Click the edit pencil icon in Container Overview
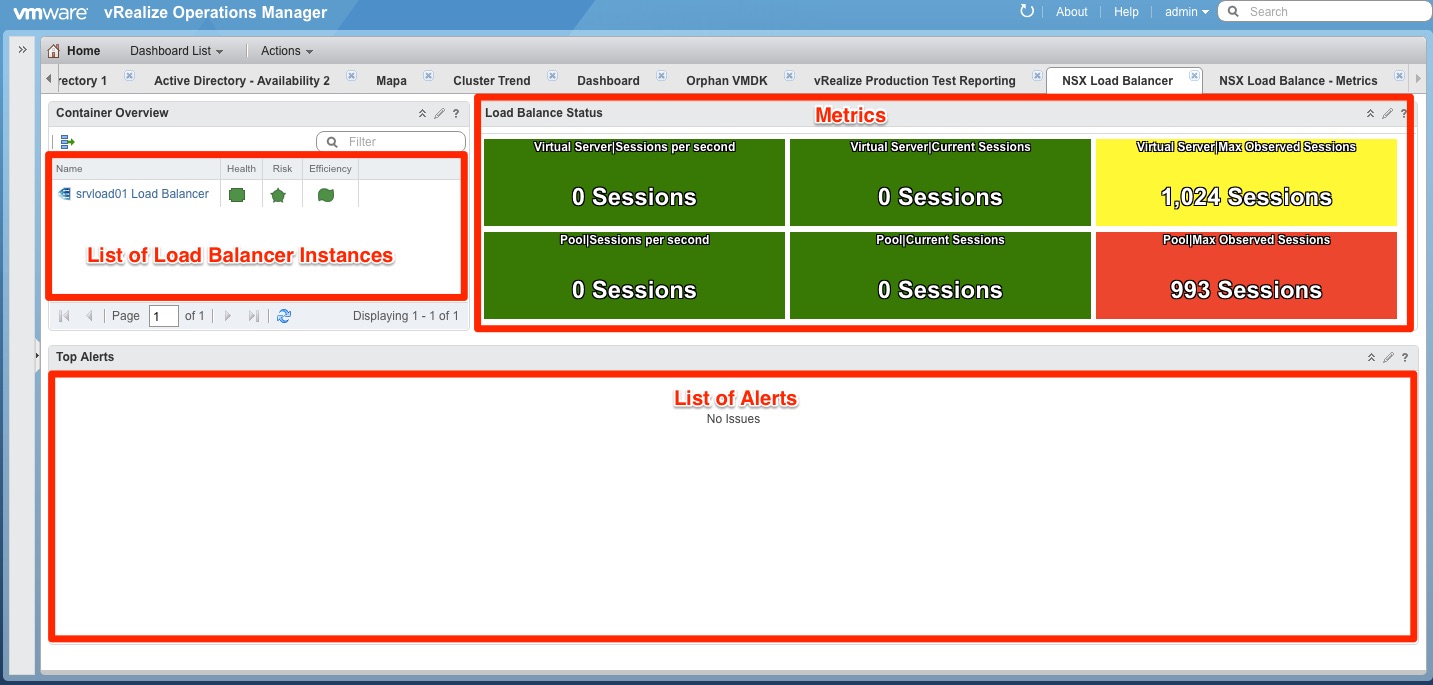This screenshot has height=685, width=1433. [439, 114]
